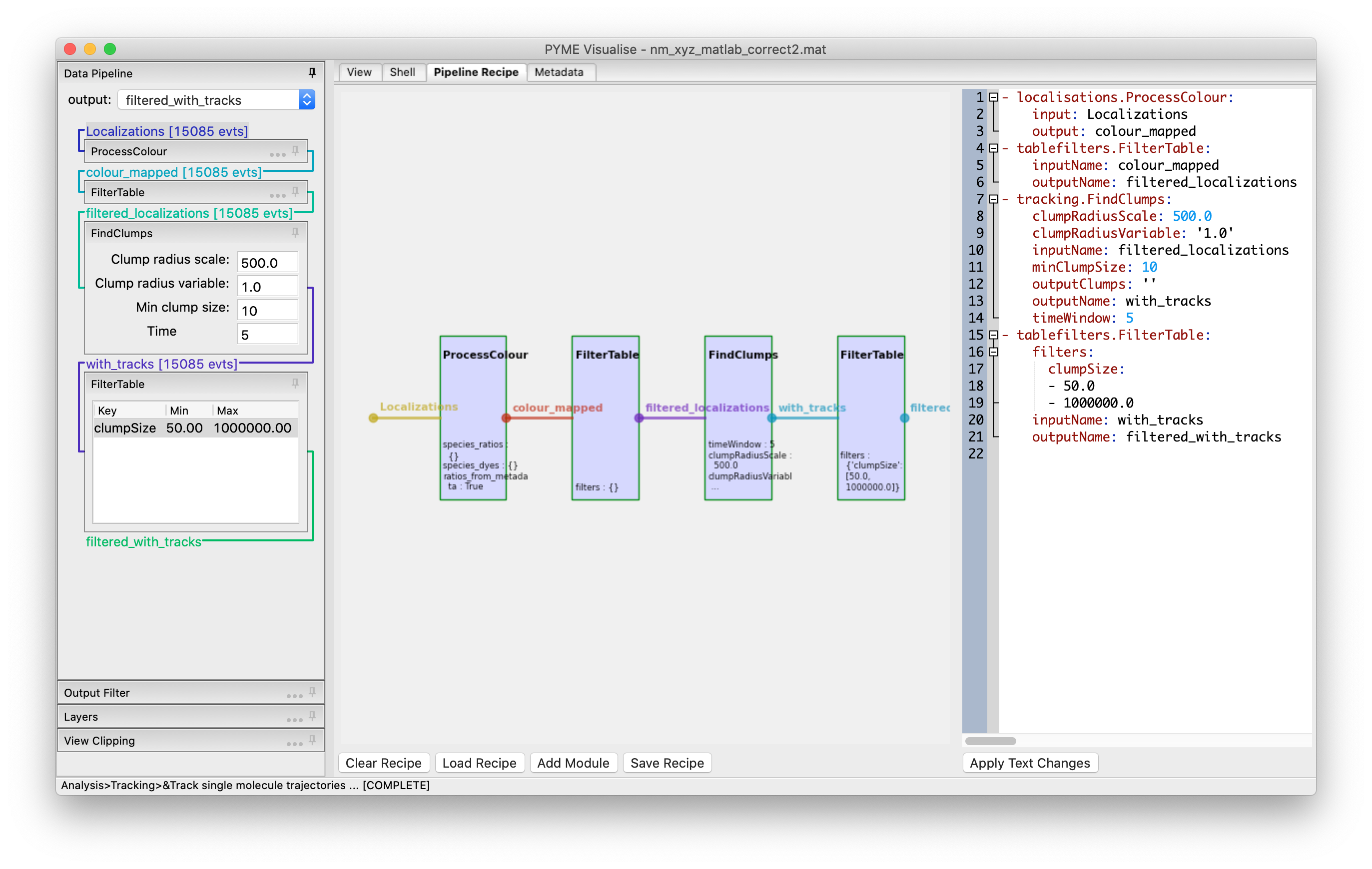Image resolution: width=1372 pixels, height=869 pixels.
Task: Toggle the Output Filter panel pin
Action: pyautogui.click(x=312, y=692)
